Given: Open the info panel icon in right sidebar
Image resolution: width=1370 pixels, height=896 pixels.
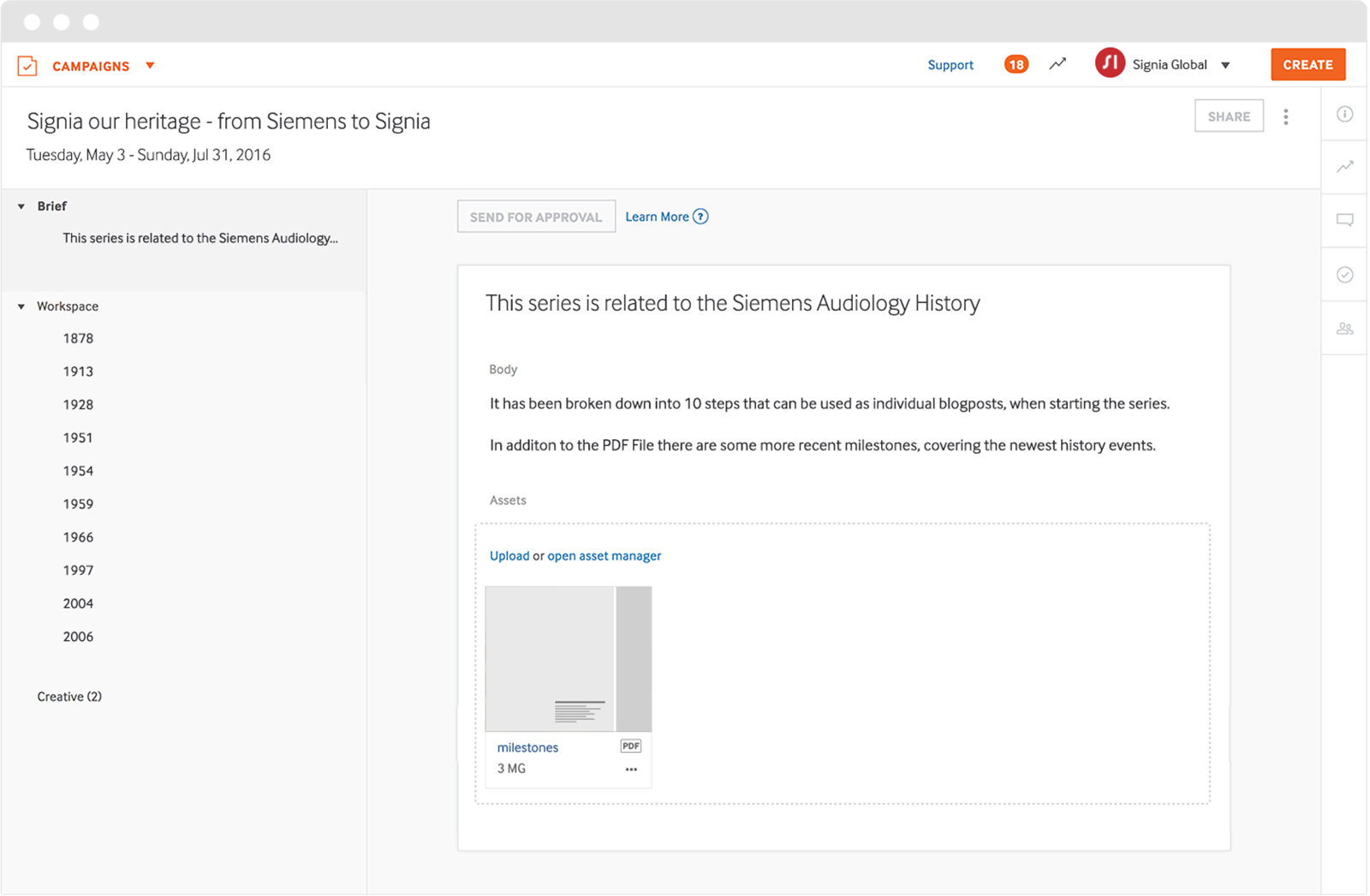Looking at the screenshot, I should pos(1345,114).
